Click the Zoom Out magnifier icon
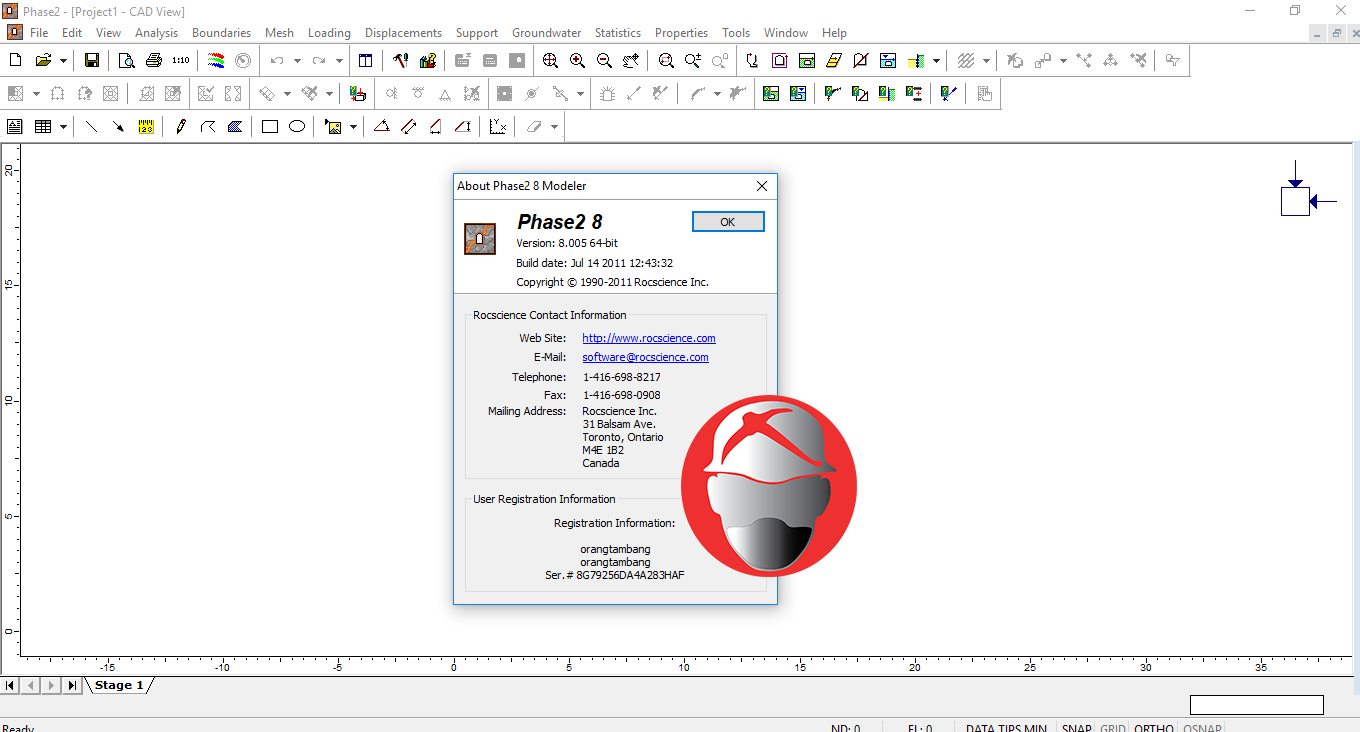The width and height of the screenshot is (1360, 732). click(605, 60)
